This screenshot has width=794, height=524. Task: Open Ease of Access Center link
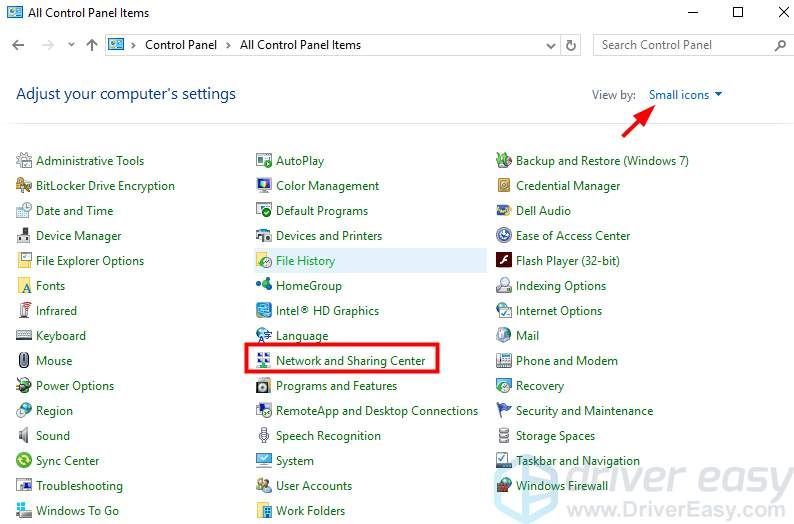[x=573, y=235]
